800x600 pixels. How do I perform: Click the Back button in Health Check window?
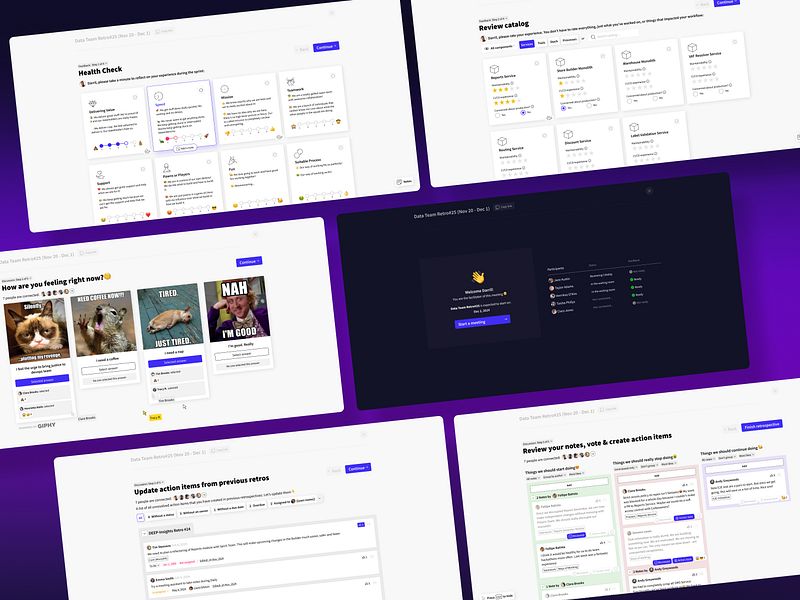(x=303, y=49)
